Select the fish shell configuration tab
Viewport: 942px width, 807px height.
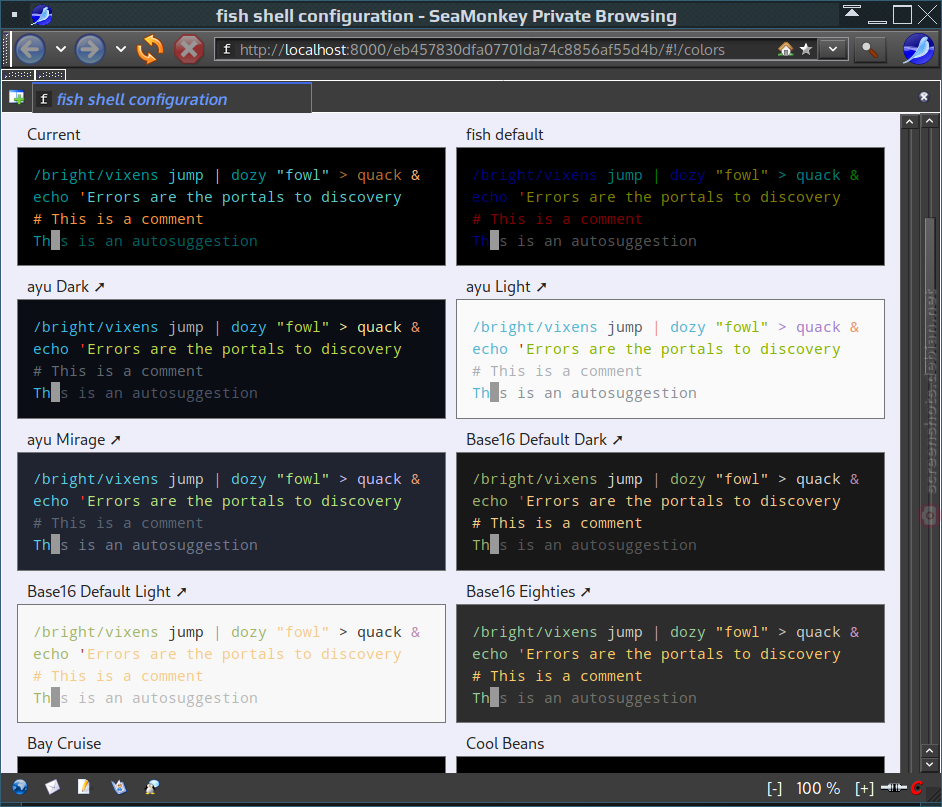(x=171, y=99)
